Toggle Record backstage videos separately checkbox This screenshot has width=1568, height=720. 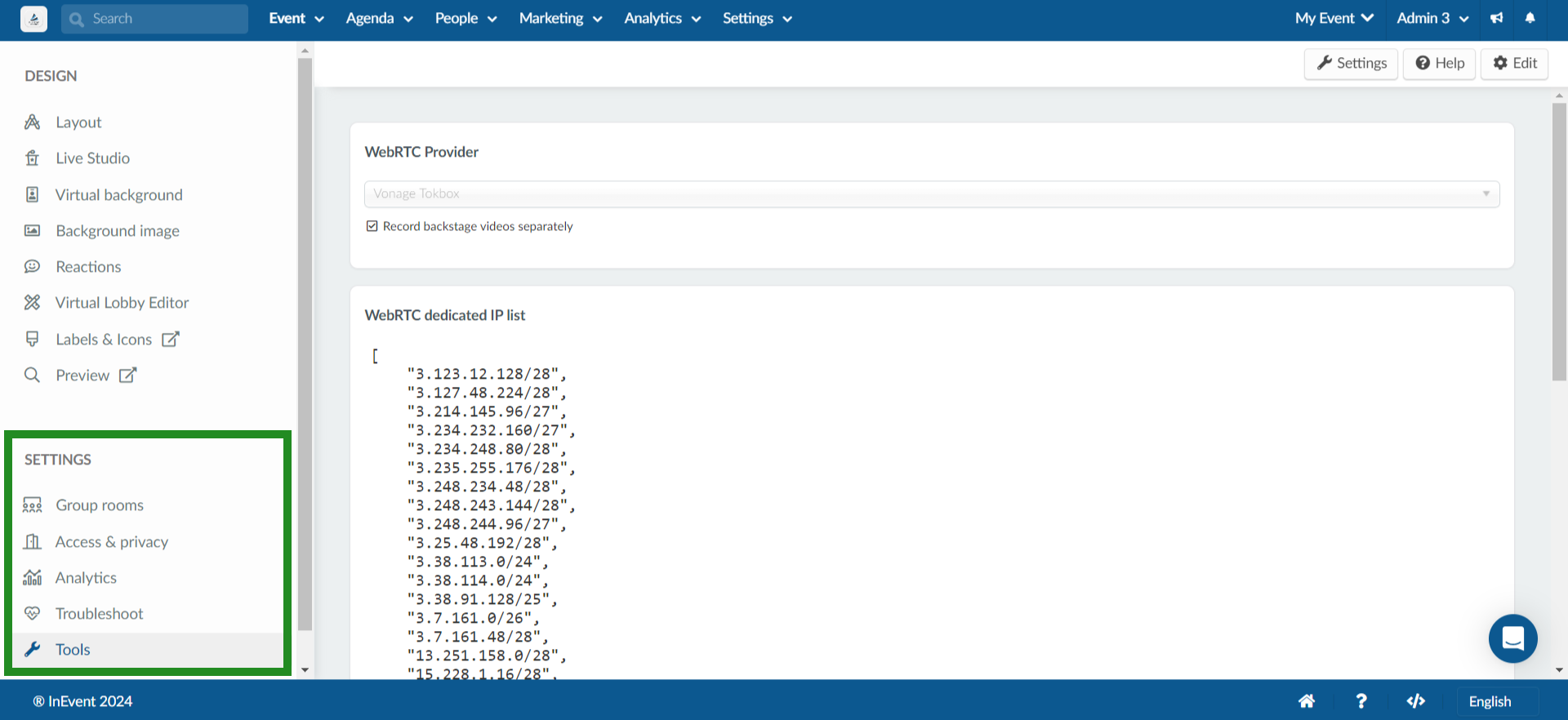[x=372, y=226]
